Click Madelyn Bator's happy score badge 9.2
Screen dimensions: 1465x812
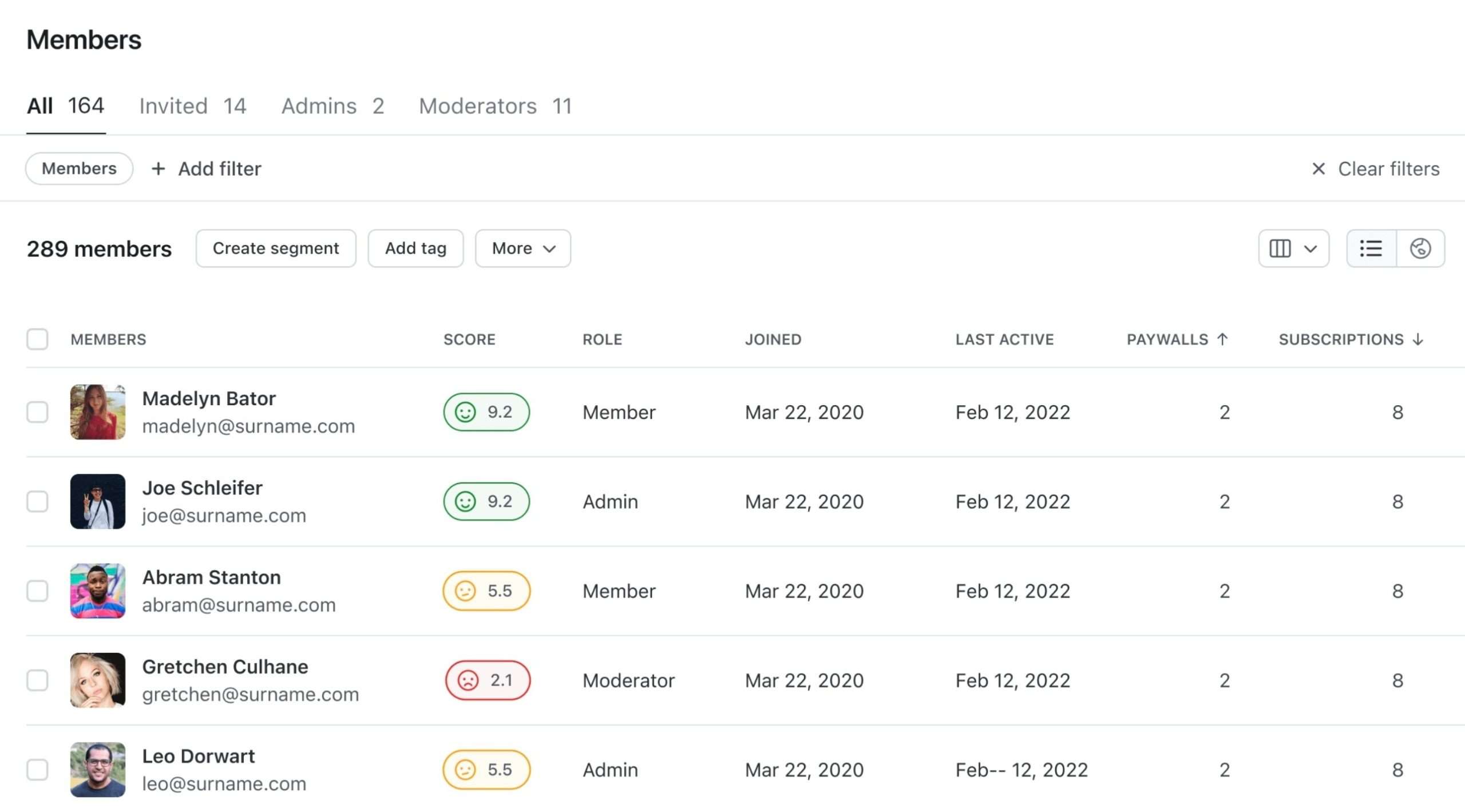(486, 412)
